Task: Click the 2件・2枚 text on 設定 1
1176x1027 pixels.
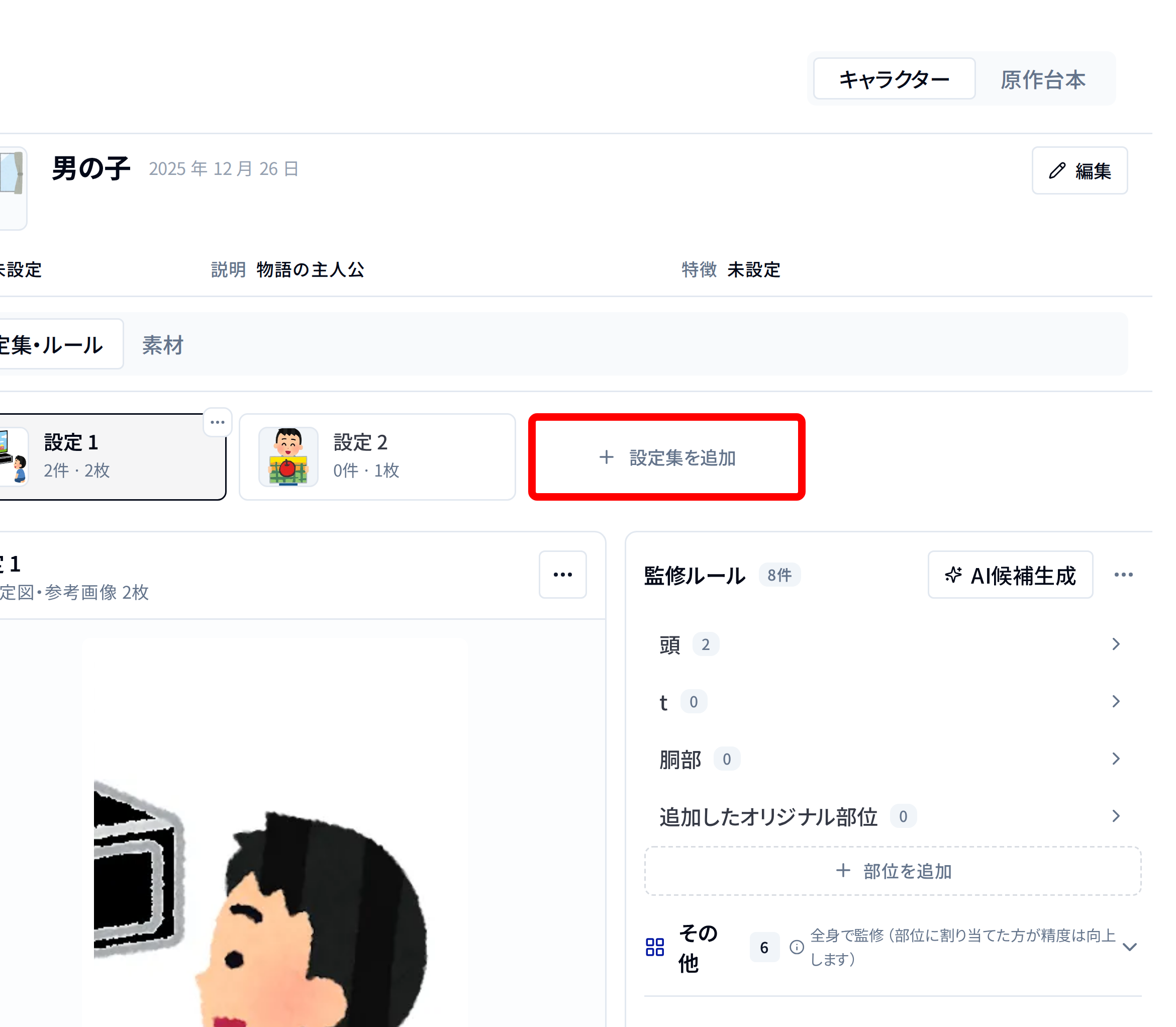Action: tap(77, 471)
